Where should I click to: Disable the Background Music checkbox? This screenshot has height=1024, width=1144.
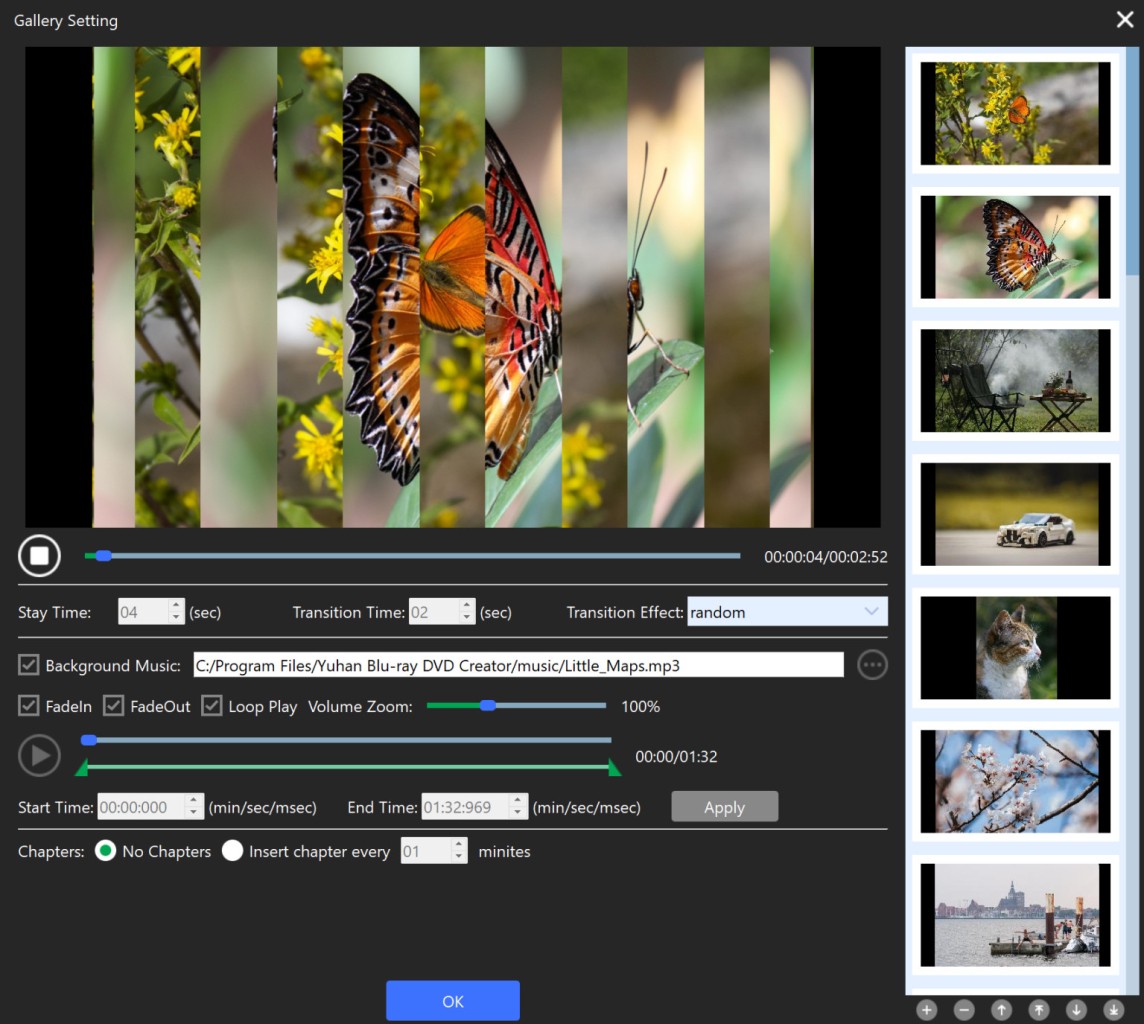29,665
